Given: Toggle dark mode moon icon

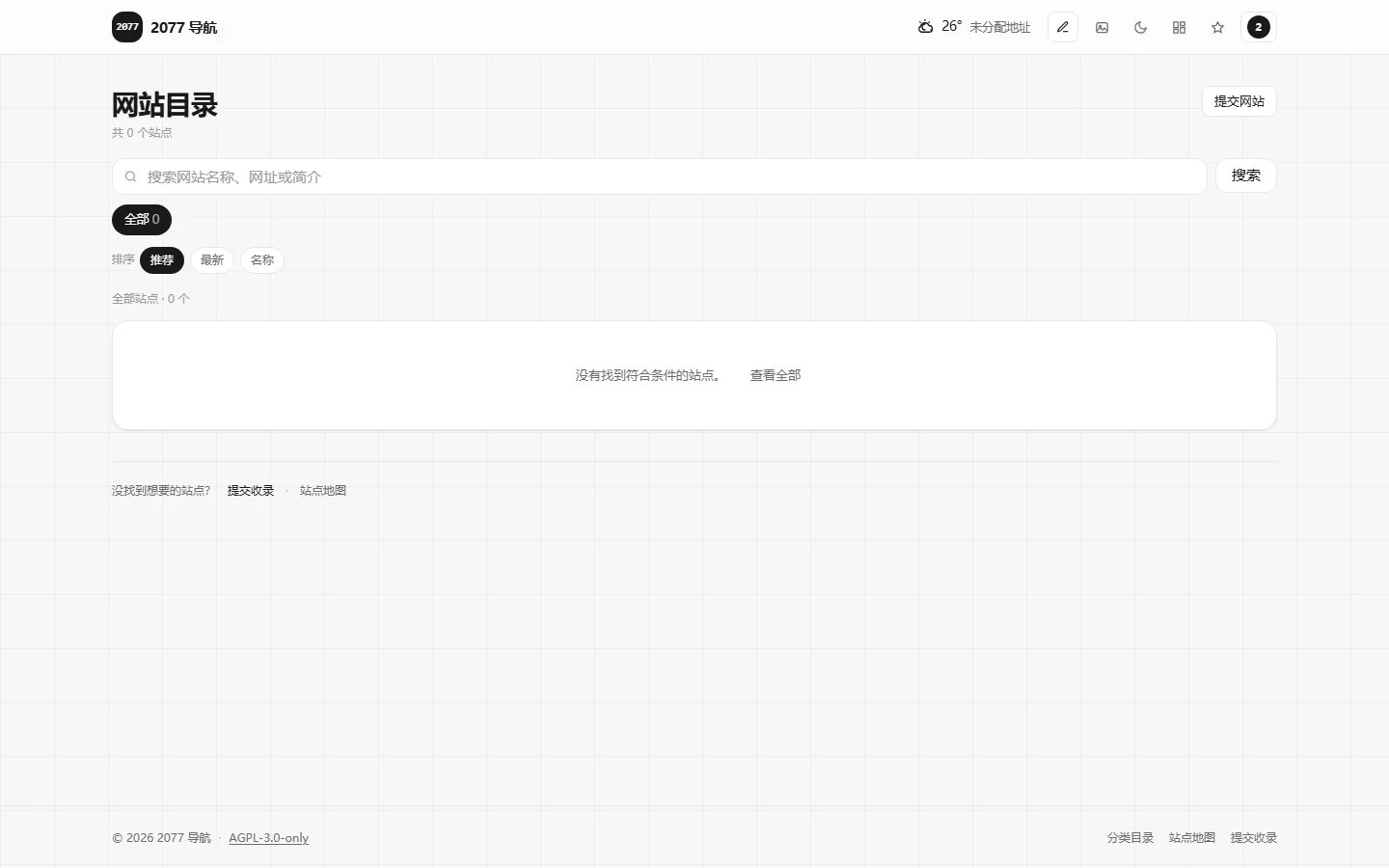Looking at the screenshot, I should [x=1140, y=27].
